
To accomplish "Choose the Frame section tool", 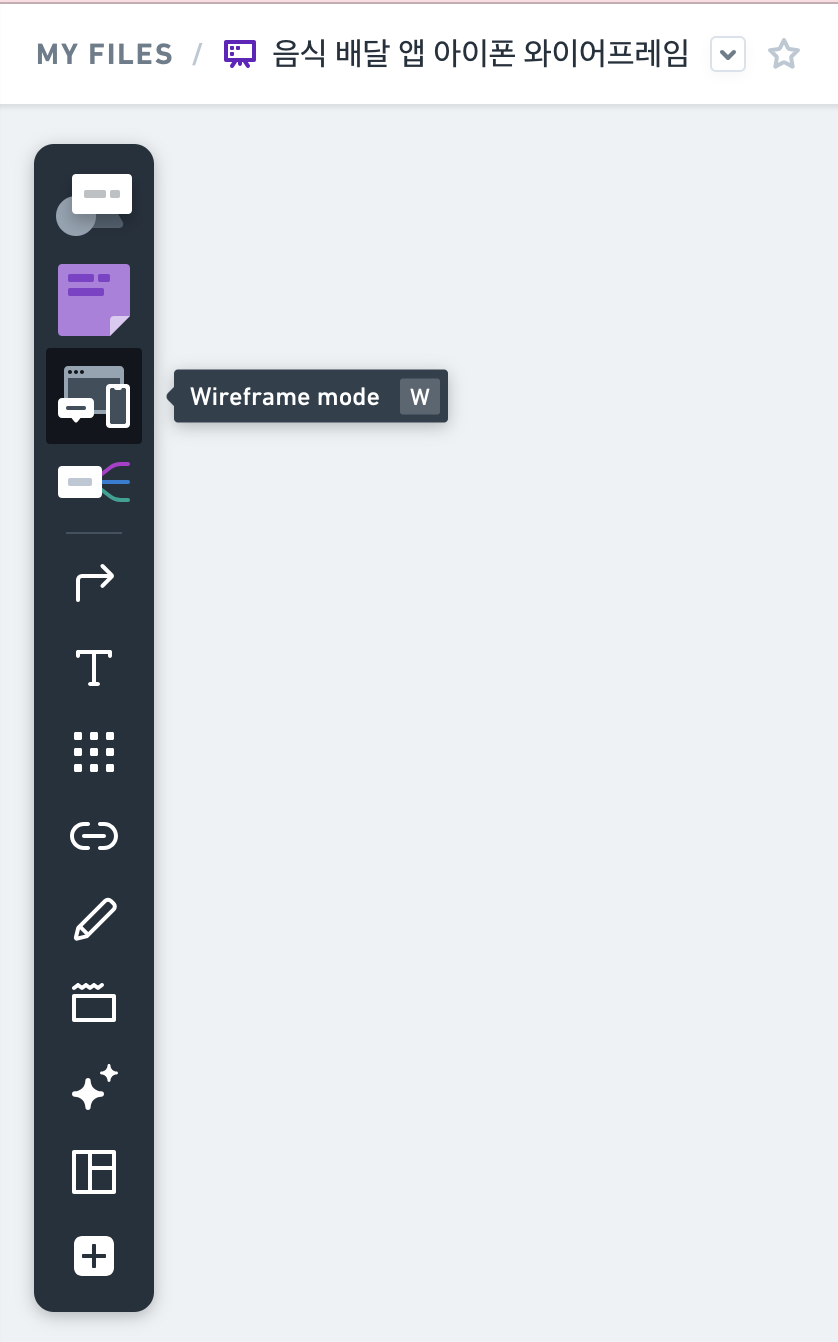I will tap(94, 1002).
